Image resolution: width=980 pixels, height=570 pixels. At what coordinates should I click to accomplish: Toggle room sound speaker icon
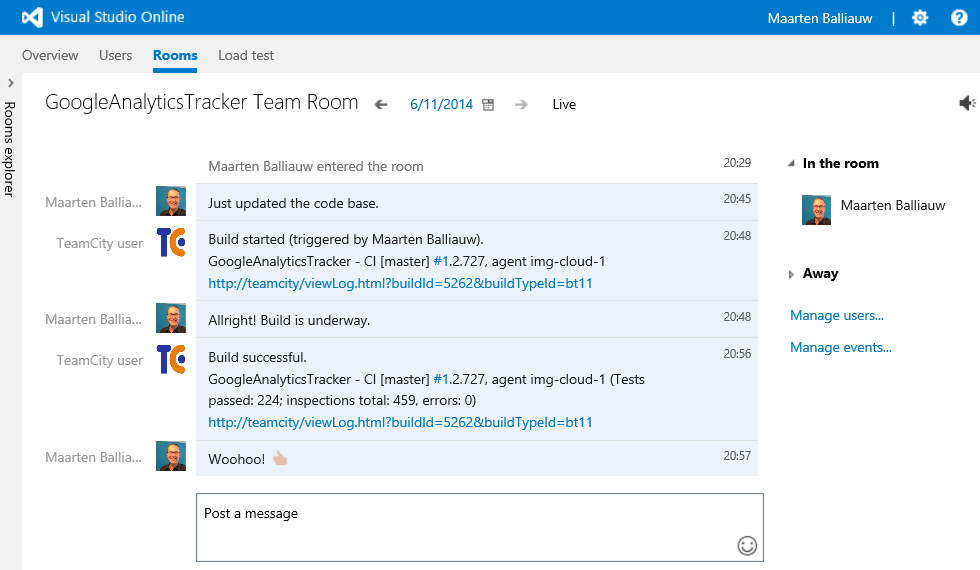coord(967,102)
